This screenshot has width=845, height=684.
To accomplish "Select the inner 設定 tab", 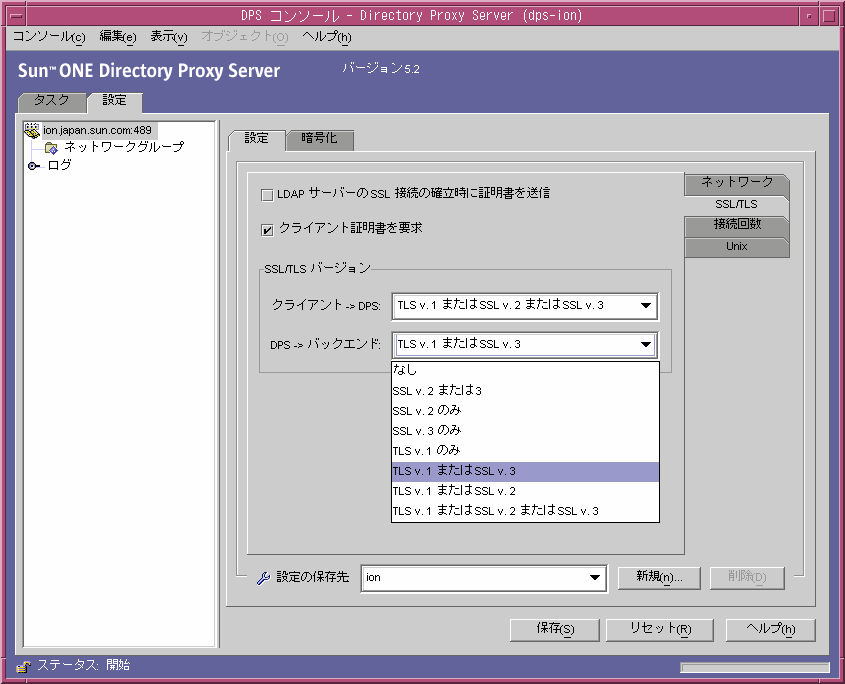I will (x=257, y=139).
